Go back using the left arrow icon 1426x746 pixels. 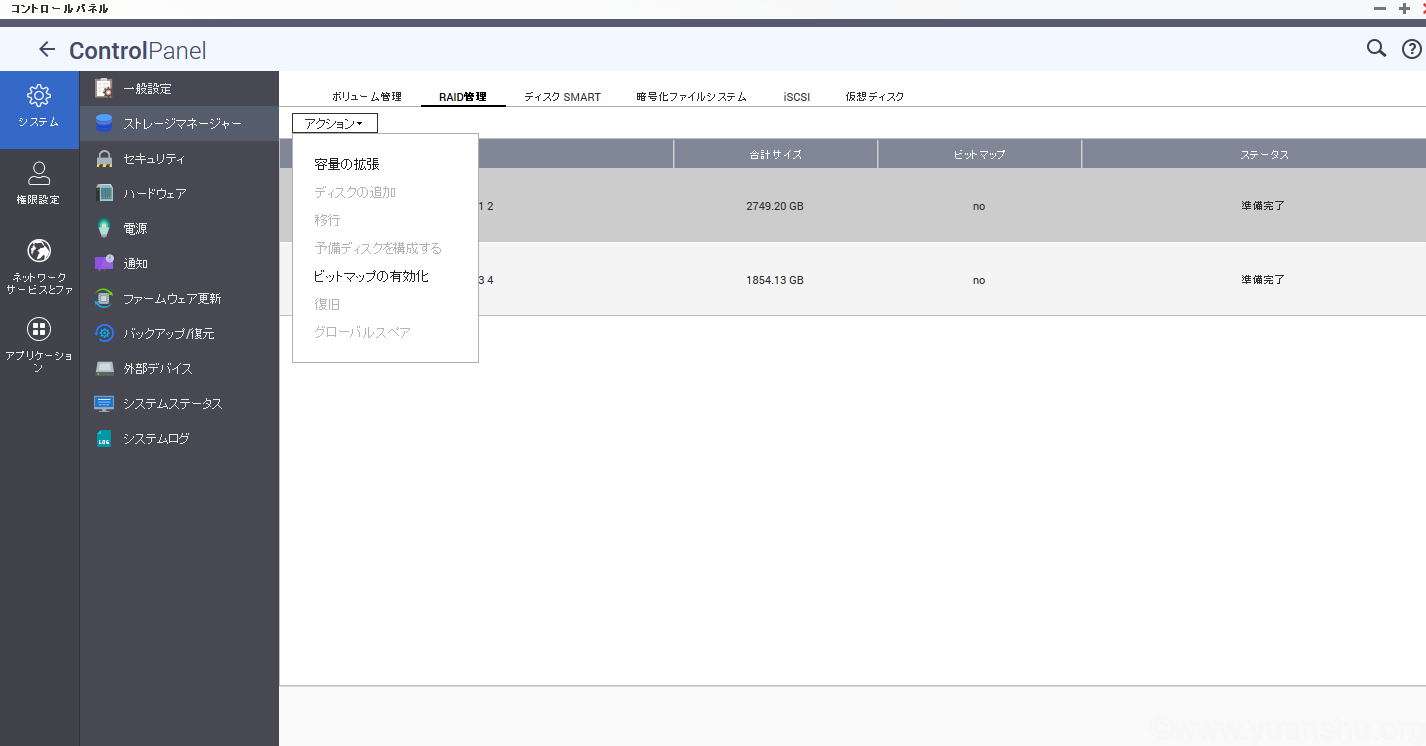point(47,49)
